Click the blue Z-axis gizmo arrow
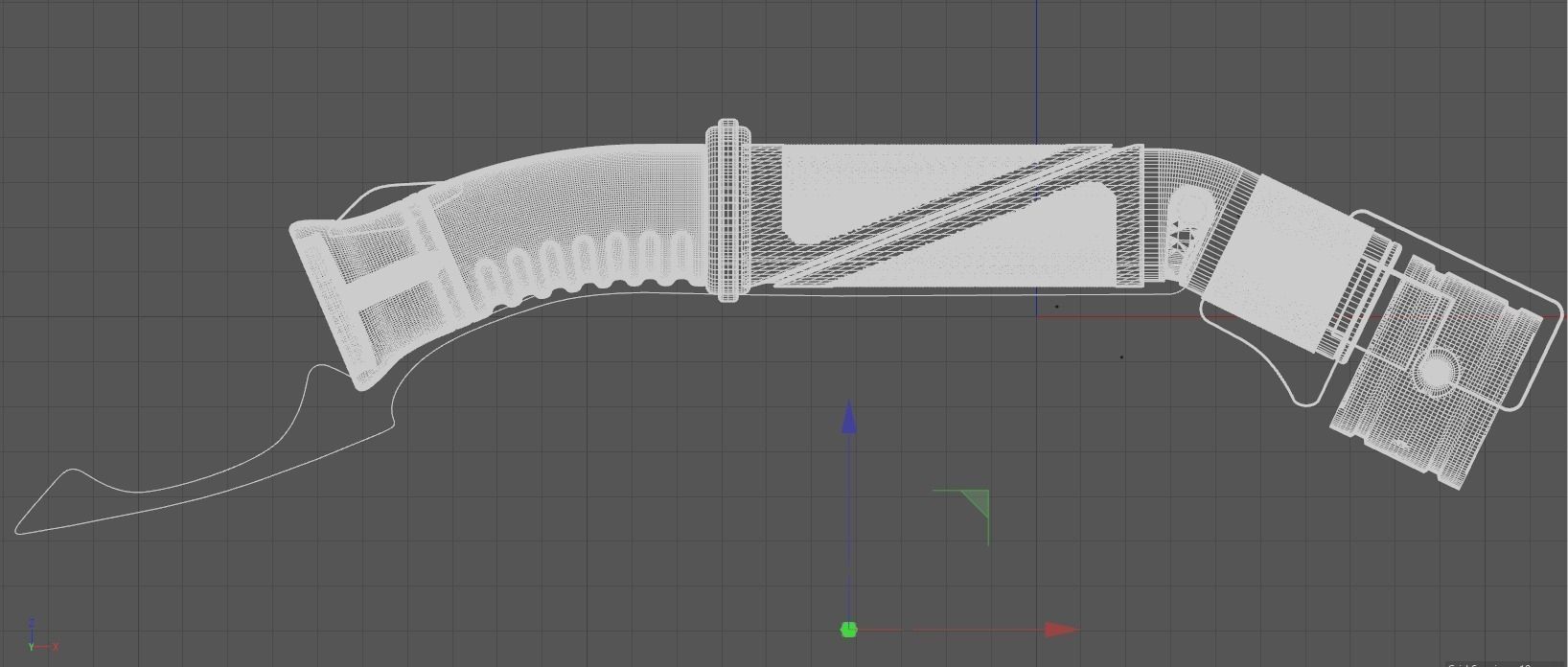Viewport: 1568px width, 667px height. pos(848,419)
